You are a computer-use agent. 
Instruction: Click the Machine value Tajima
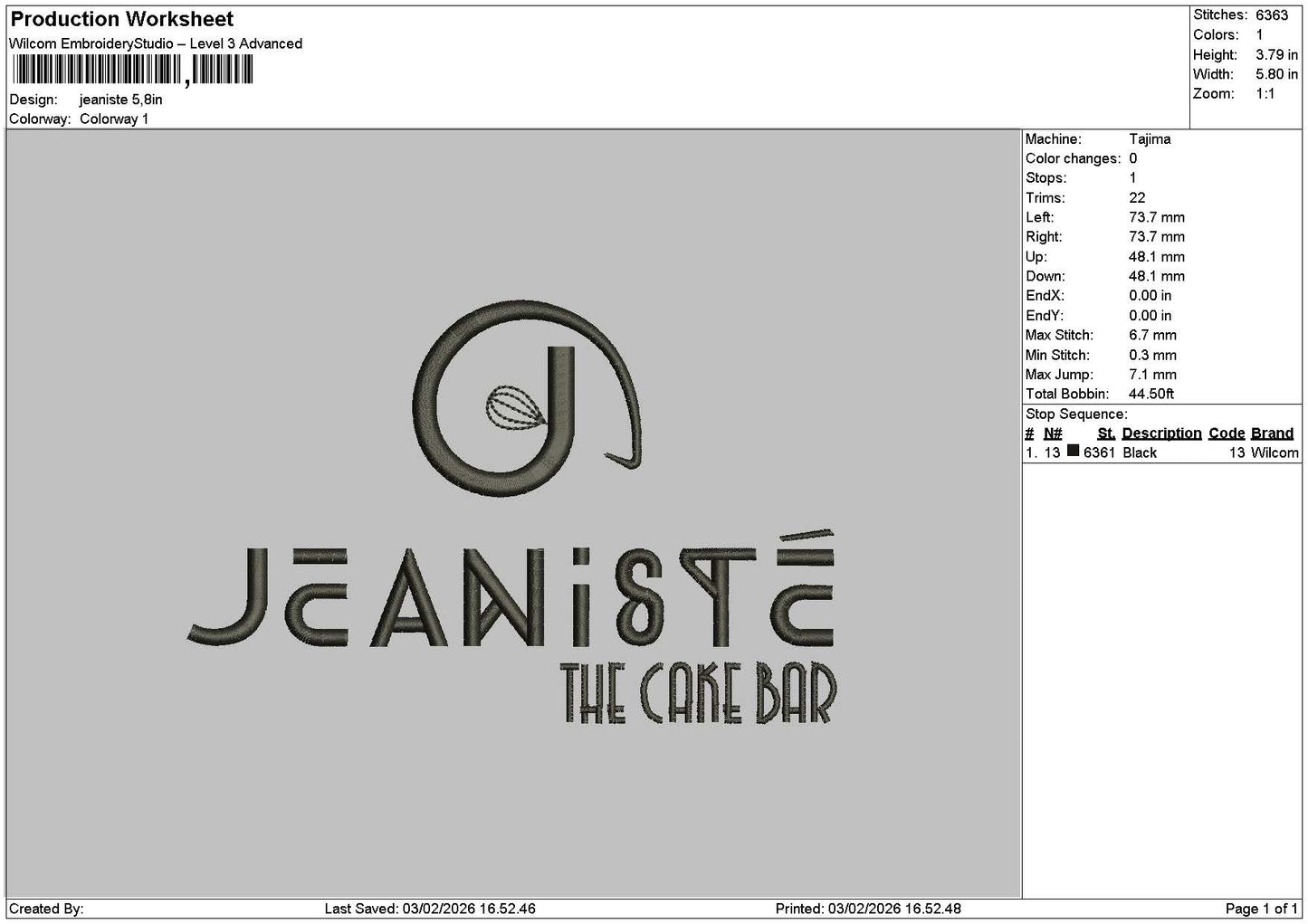(x=1150, y=139)
